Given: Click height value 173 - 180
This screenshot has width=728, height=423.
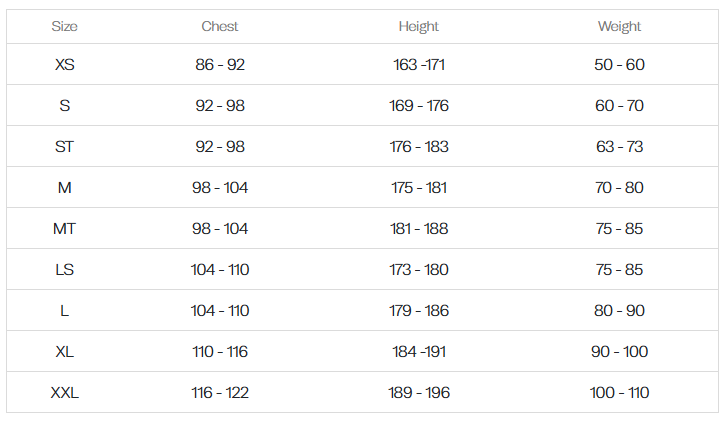Looking at the screenshot, I should pos(418,270).
